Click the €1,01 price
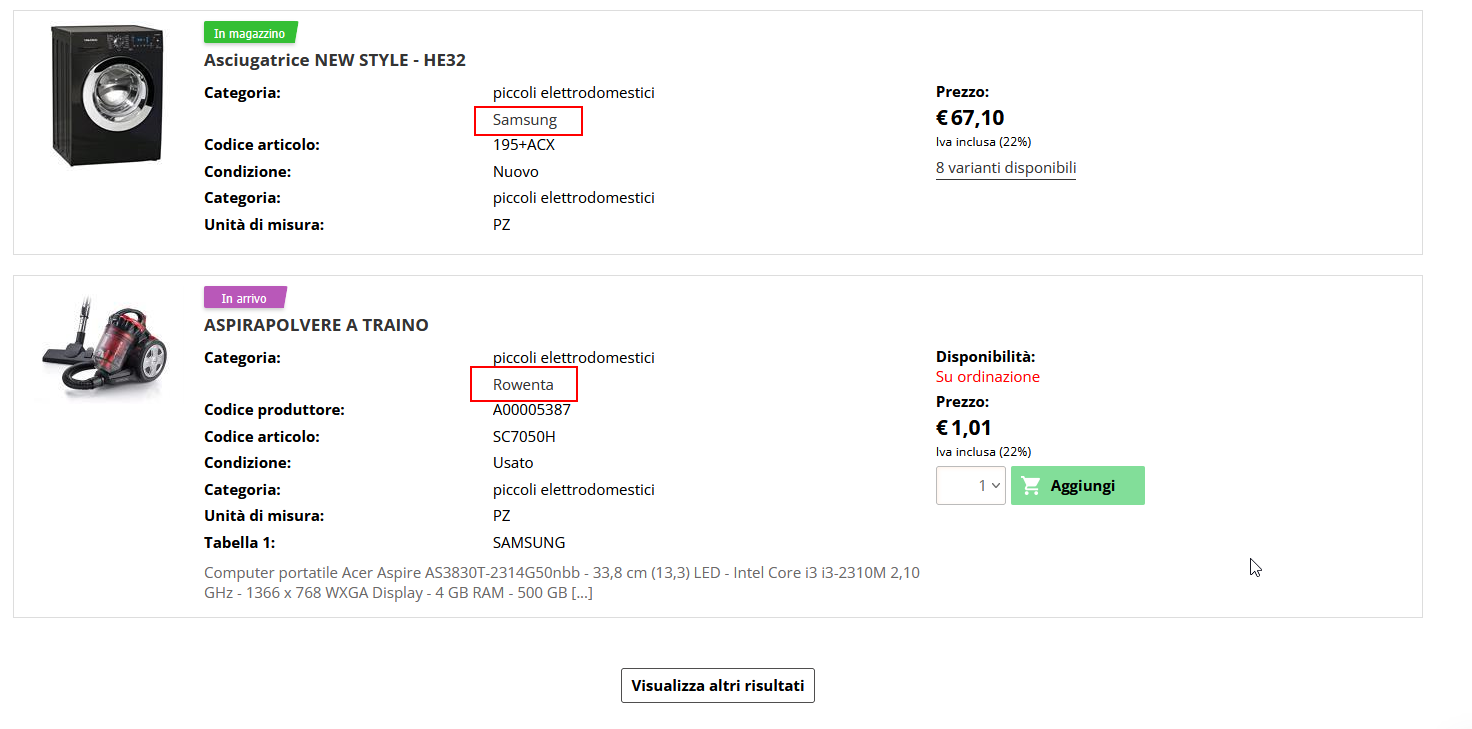1472x729 pixels. [964, 428]
